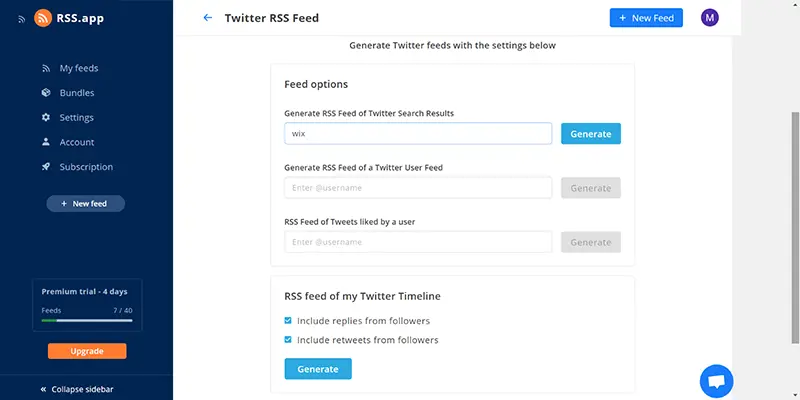Click the Twitter User Feed username field
This screenshot has height=400, width=800.
(418, 188)
